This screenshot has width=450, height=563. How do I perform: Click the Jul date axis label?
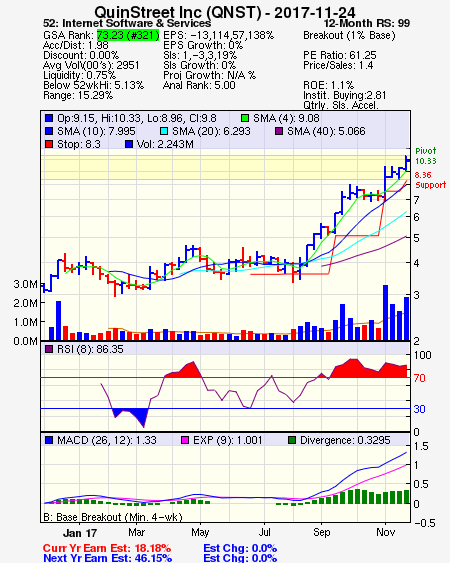[264, 532]
